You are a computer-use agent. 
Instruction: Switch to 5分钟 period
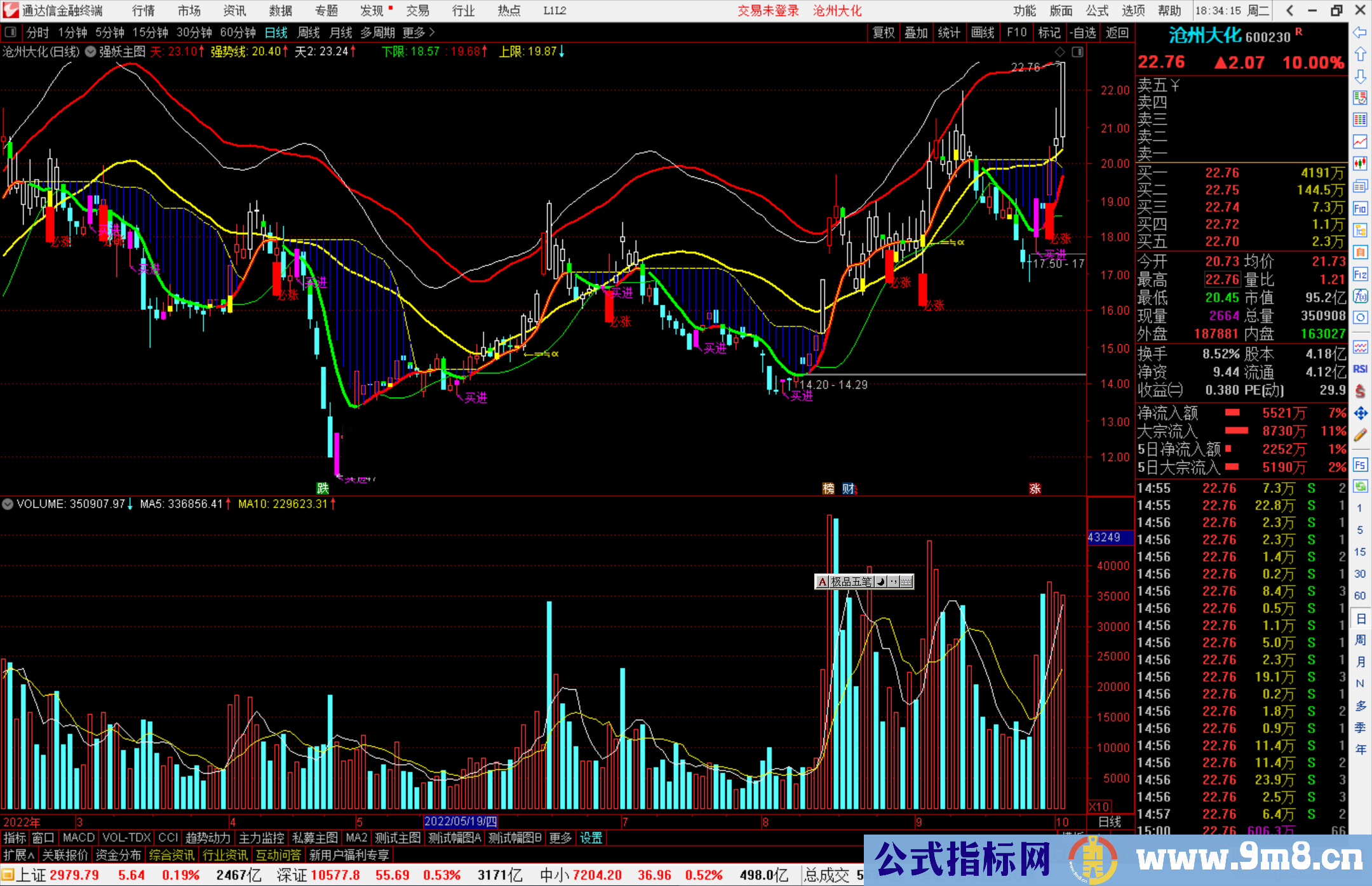pos(110,32)
